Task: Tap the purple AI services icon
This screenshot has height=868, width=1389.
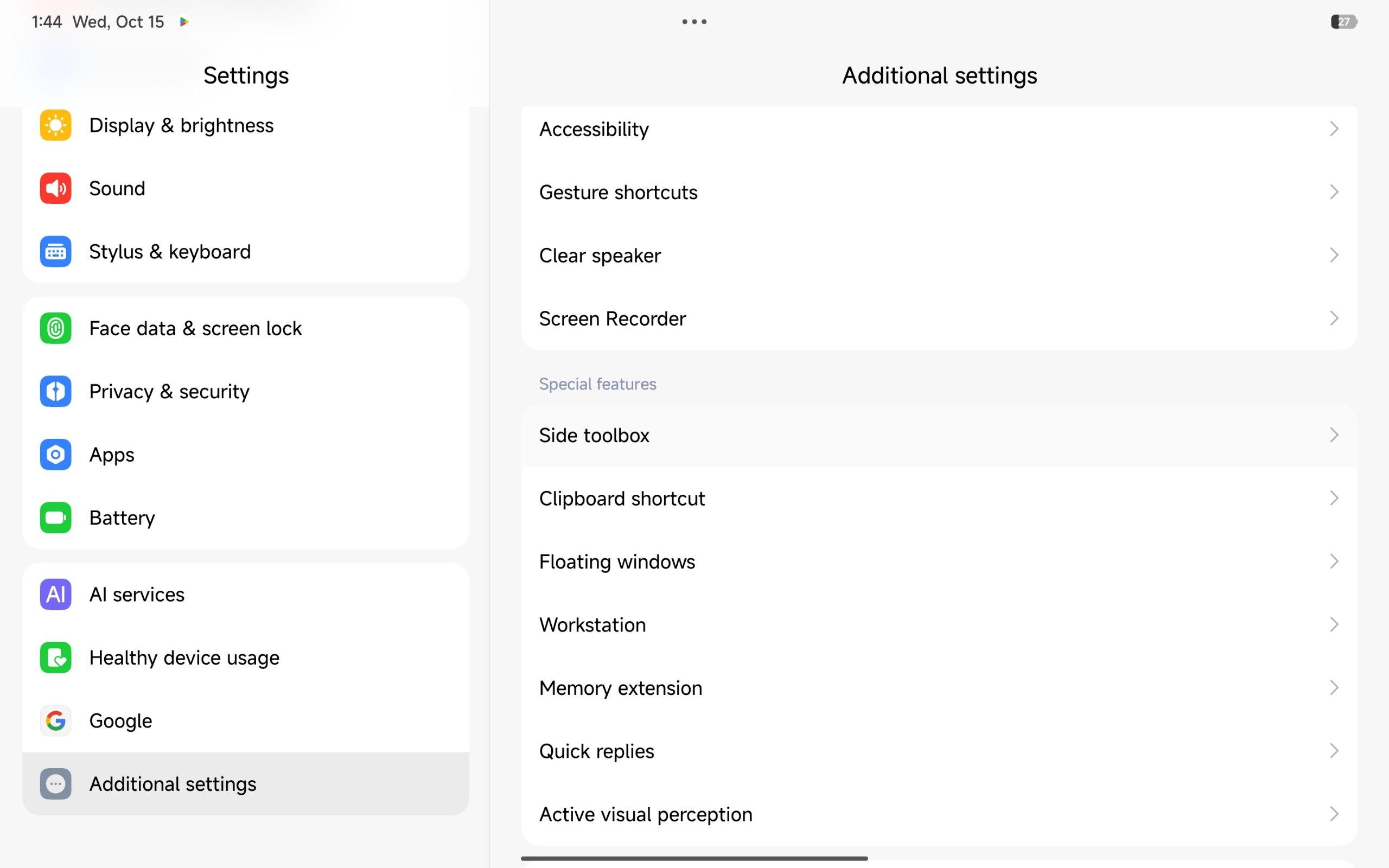Action: click(x=55, y=594)
